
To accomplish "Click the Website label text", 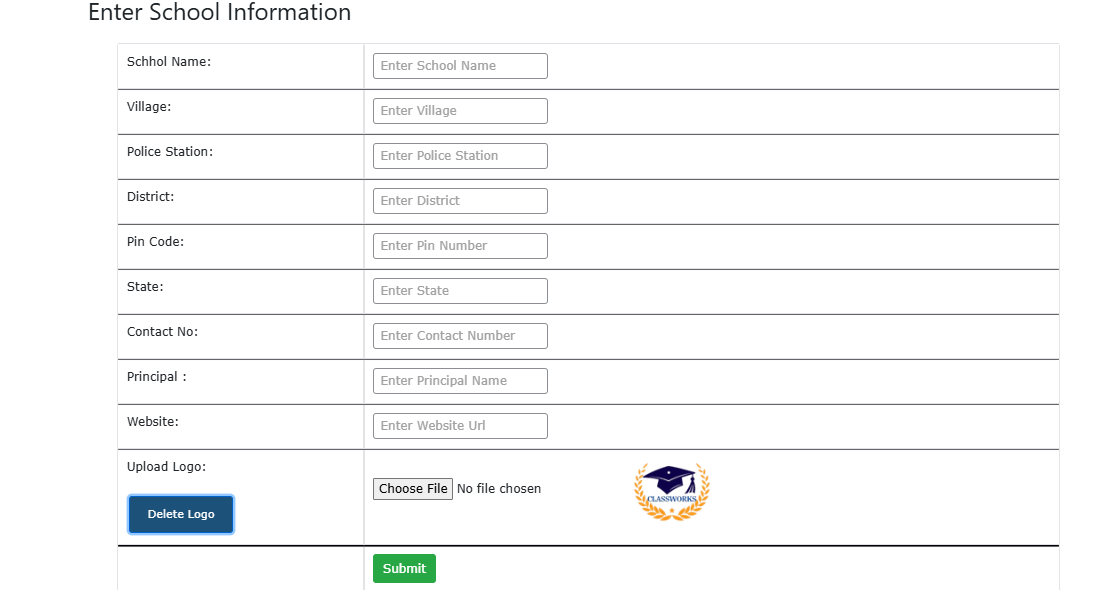I will click(153, 422).
